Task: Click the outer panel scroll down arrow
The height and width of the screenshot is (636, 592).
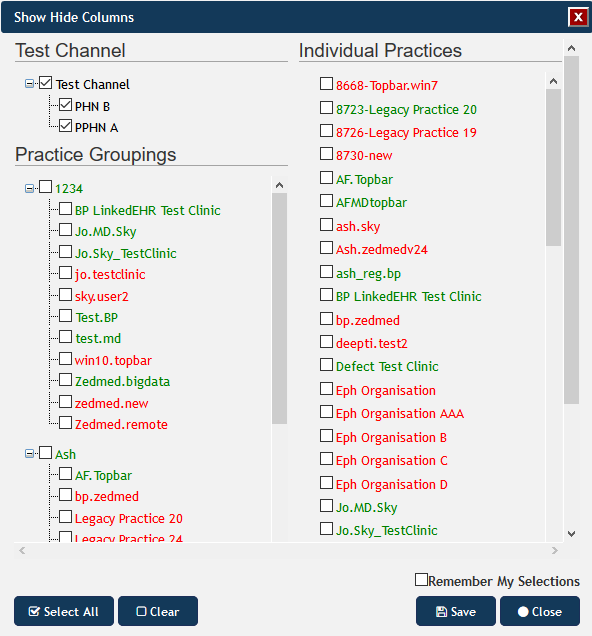Action: (x=572, y=534)
